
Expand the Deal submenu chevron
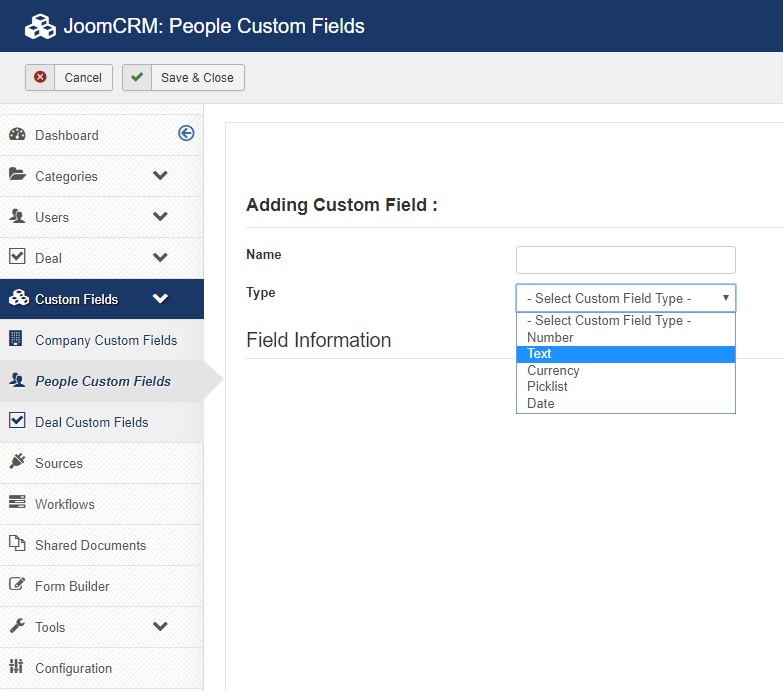coord(160,257)
